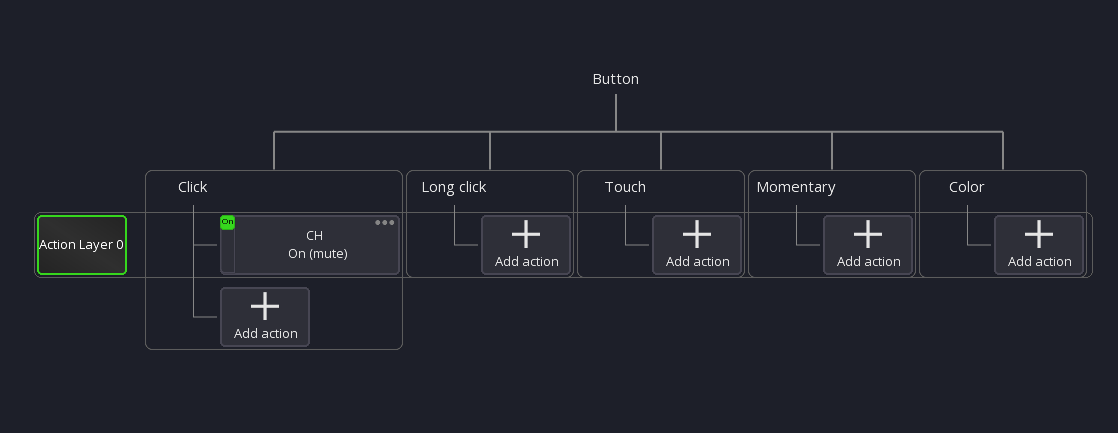Select the Color trigger heading
This screenshot has width=1118, height=433.
pyautogui.click(x=966, y=187)
